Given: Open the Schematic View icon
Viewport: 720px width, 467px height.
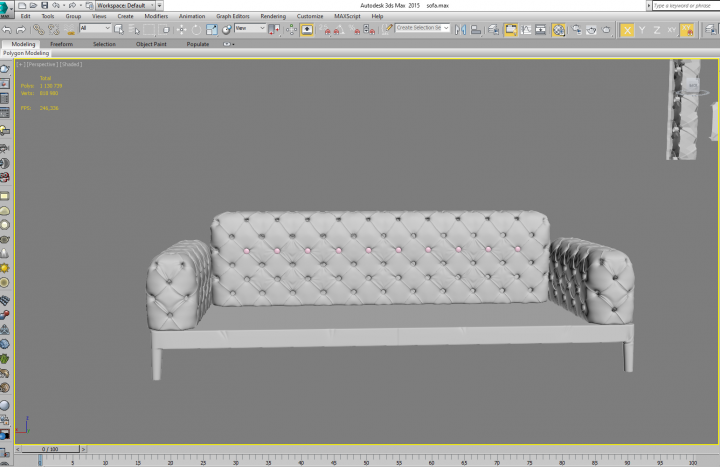Looking at the screenshot, I should click(x=541, y=30).
